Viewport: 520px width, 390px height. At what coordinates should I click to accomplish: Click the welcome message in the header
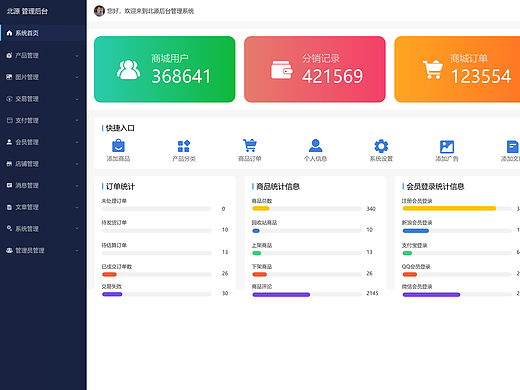pyautogui.click(x=150, y=11)
